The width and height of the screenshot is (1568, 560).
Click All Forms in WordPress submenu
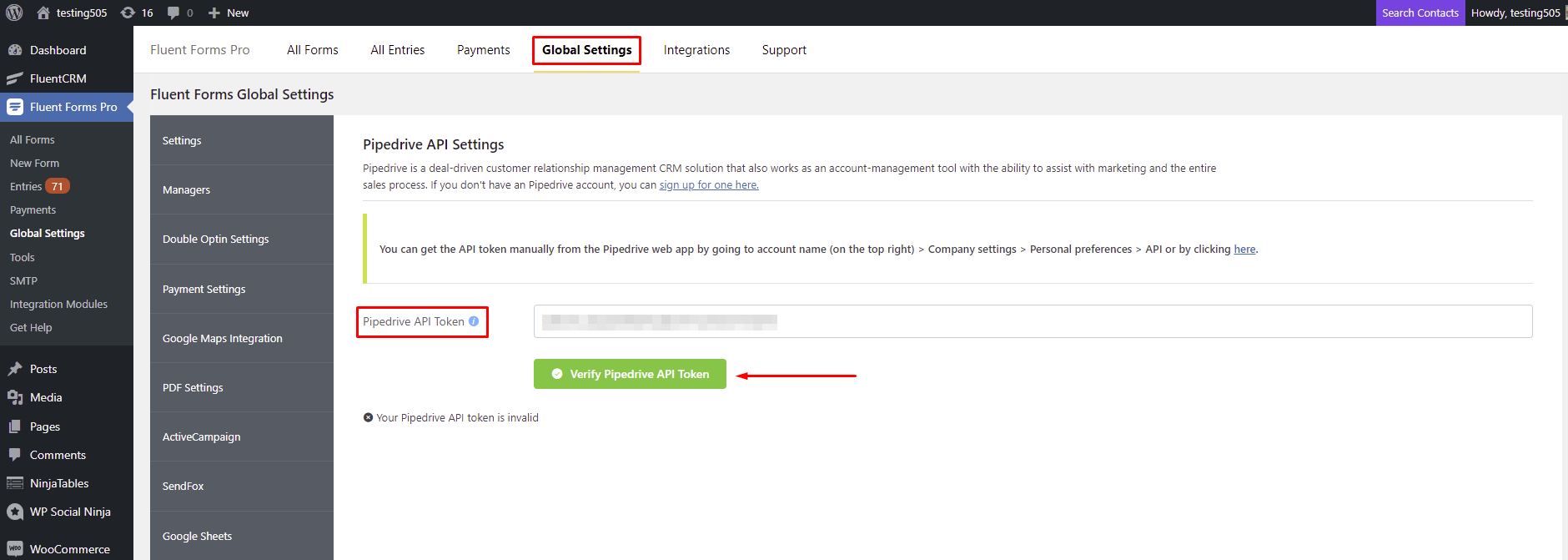[33, 140]
